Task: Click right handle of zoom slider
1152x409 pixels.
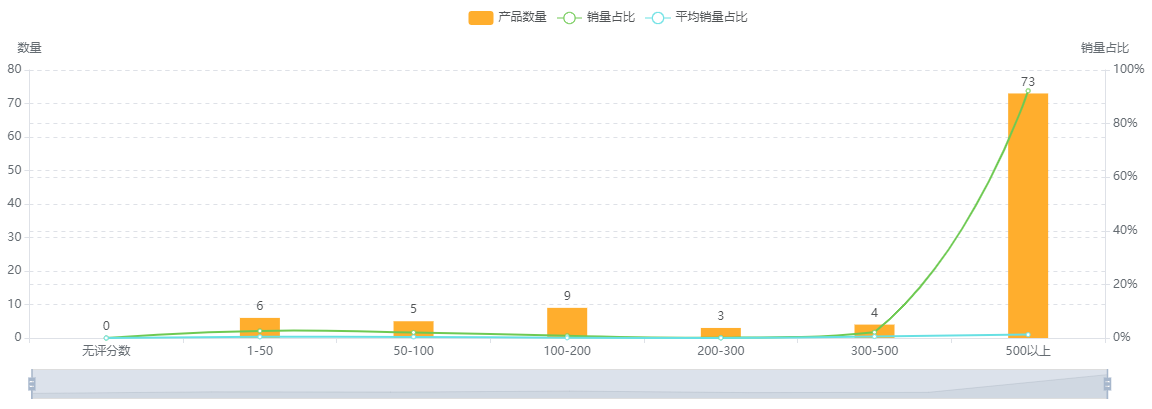Action: pos(1107,383)
